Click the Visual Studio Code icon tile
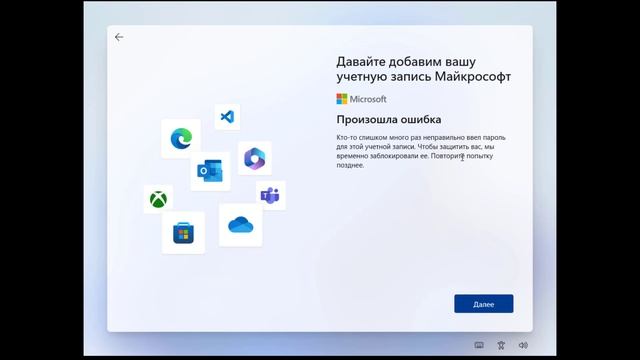Viewport: 640px width, 360px height. coord(227,117)
